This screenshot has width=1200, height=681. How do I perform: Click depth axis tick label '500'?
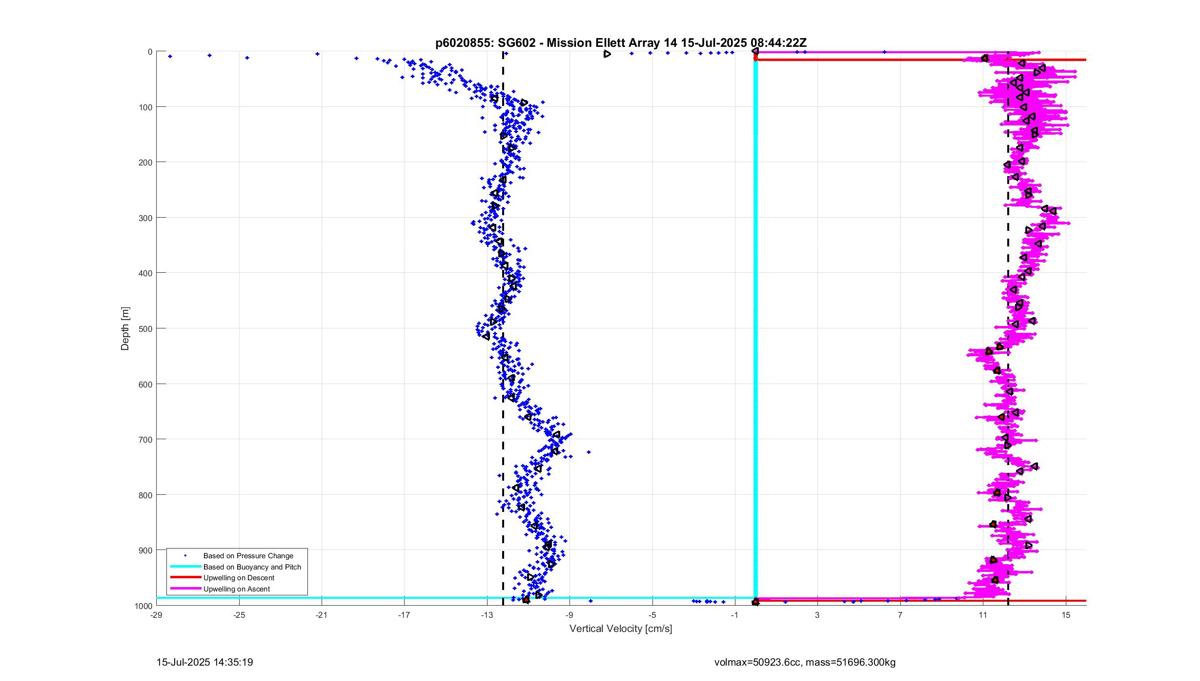(x=145, y=328)
